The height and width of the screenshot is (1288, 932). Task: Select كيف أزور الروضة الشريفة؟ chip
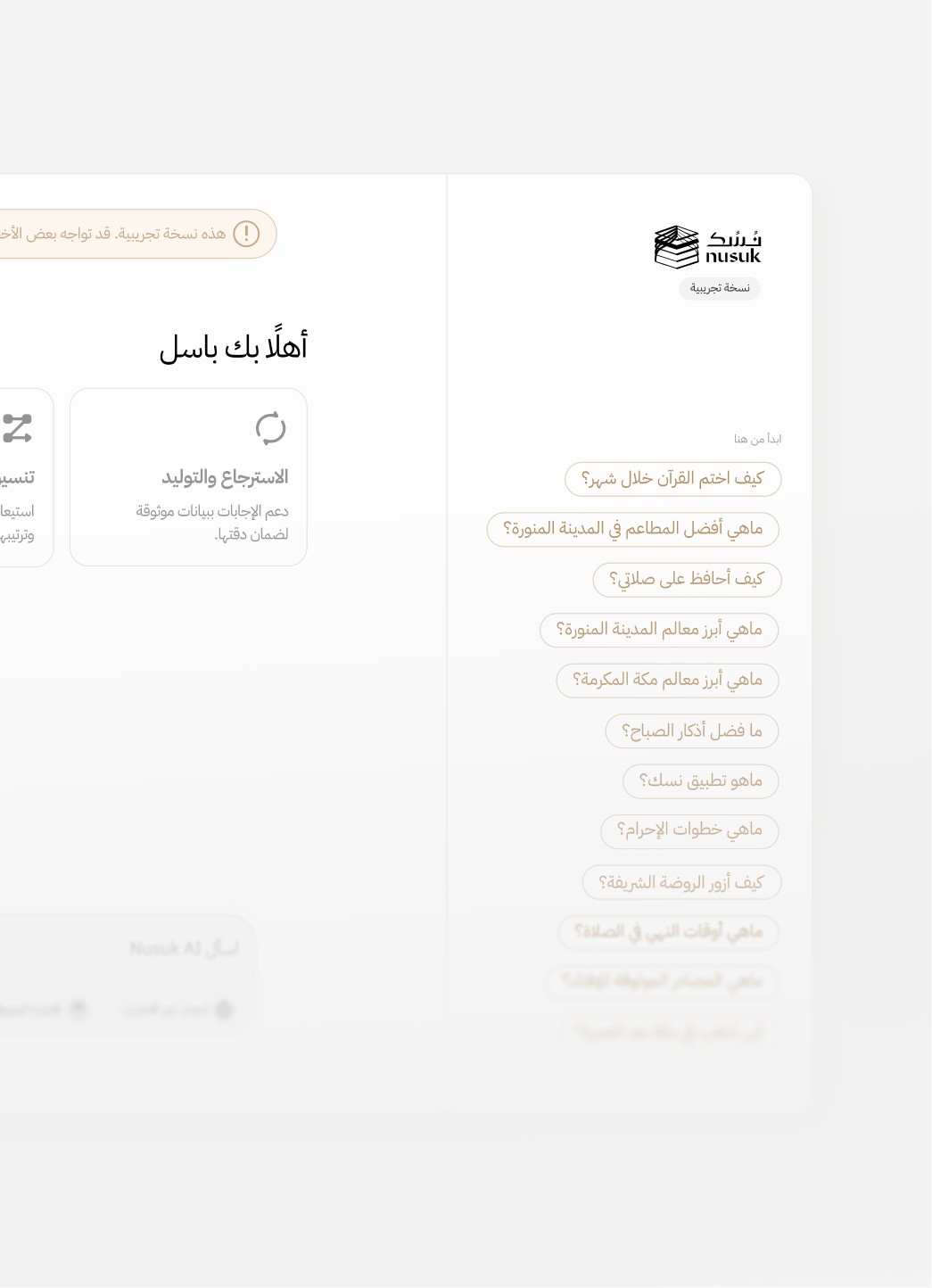click(x=680, y=881)
